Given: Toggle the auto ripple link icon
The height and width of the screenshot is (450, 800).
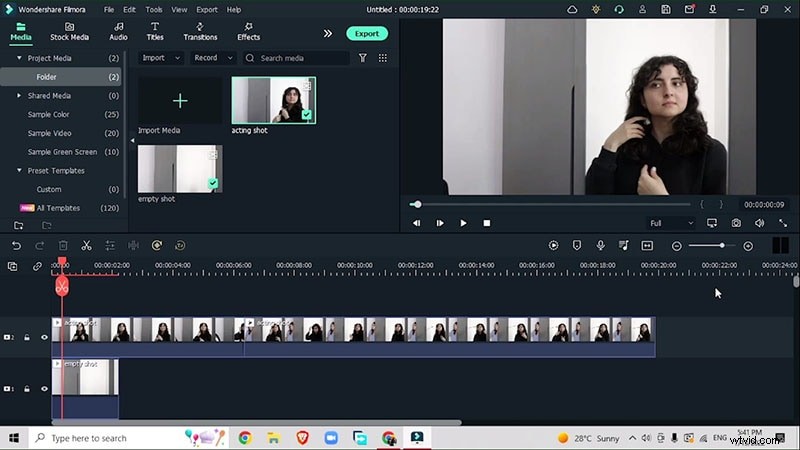Looking at the screenshot, I should pos(37,266).
